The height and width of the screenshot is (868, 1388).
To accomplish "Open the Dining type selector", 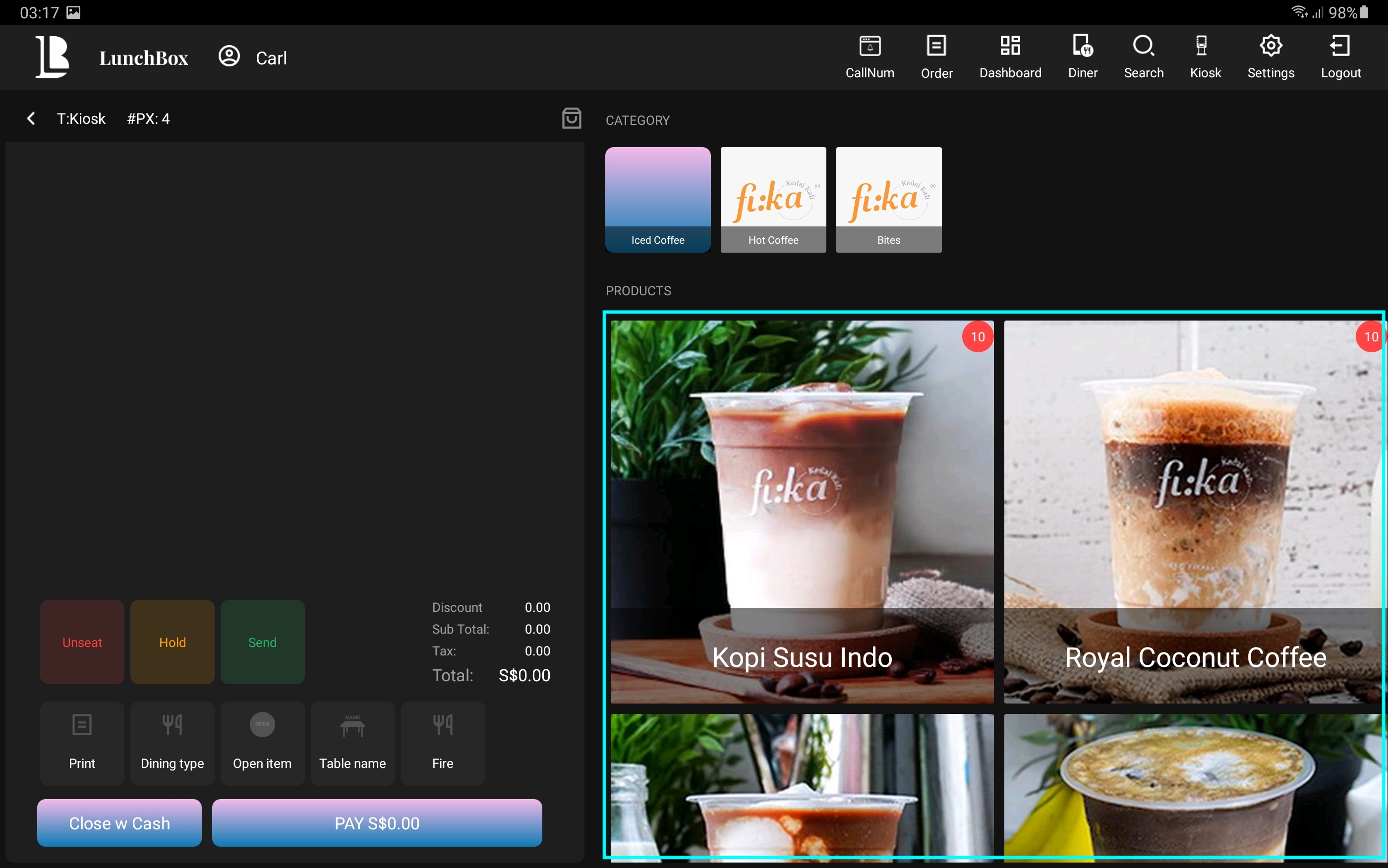I will (172, 743).
